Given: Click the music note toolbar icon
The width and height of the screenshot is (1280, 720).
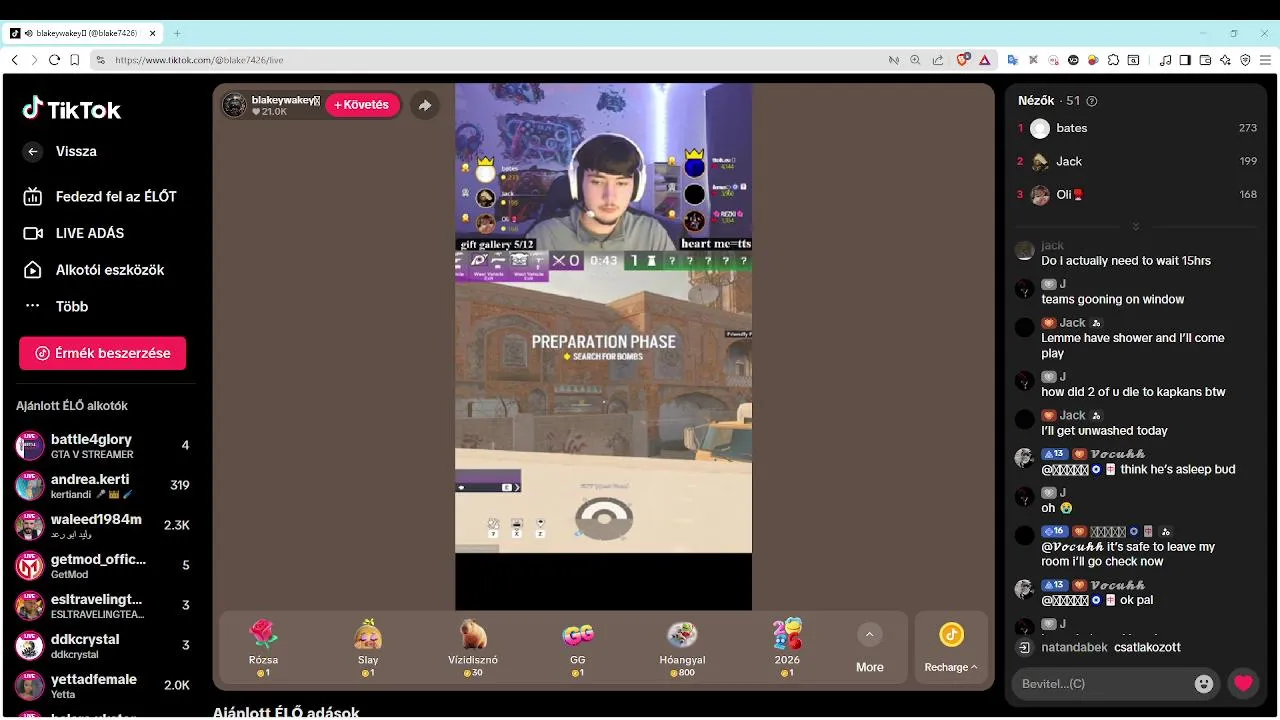Looking at the screenshot, I should [1165, 60].
